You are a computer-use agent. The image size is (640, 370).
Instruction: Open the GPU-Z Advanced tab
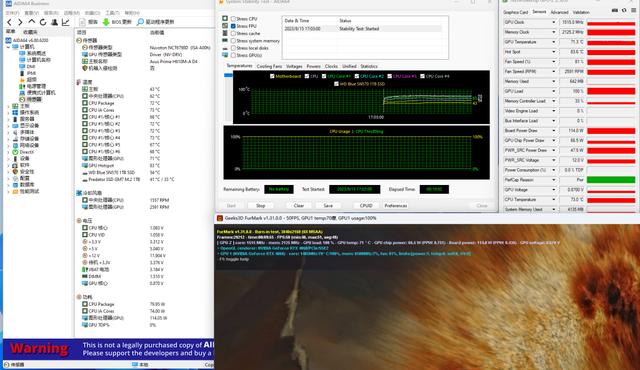(559, 12)
